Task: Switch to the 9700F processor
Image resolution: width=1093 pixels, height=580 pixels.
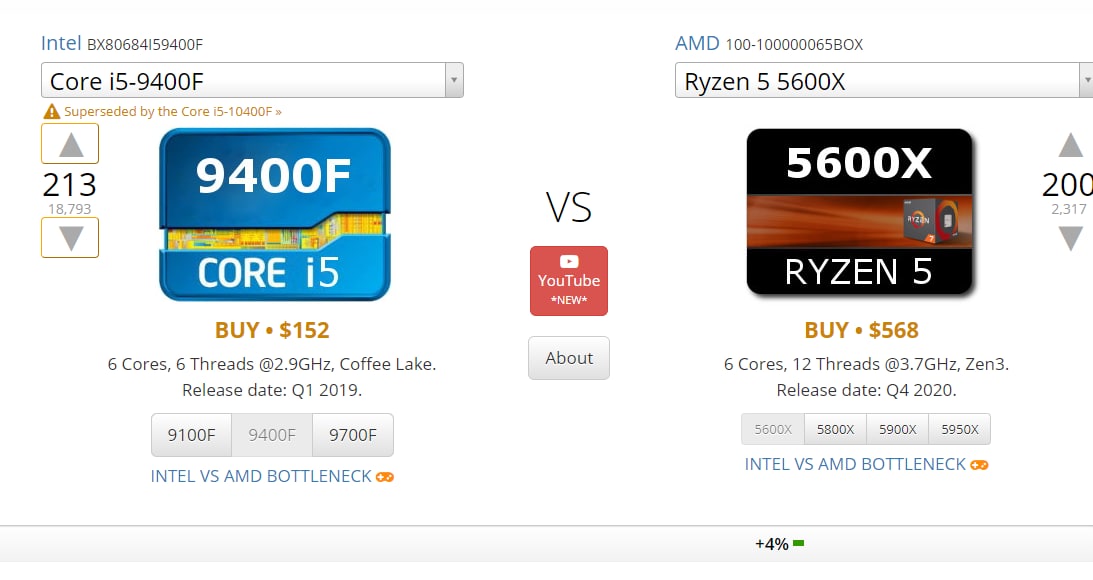Action: pyautogui.click(x=353, y=435)
